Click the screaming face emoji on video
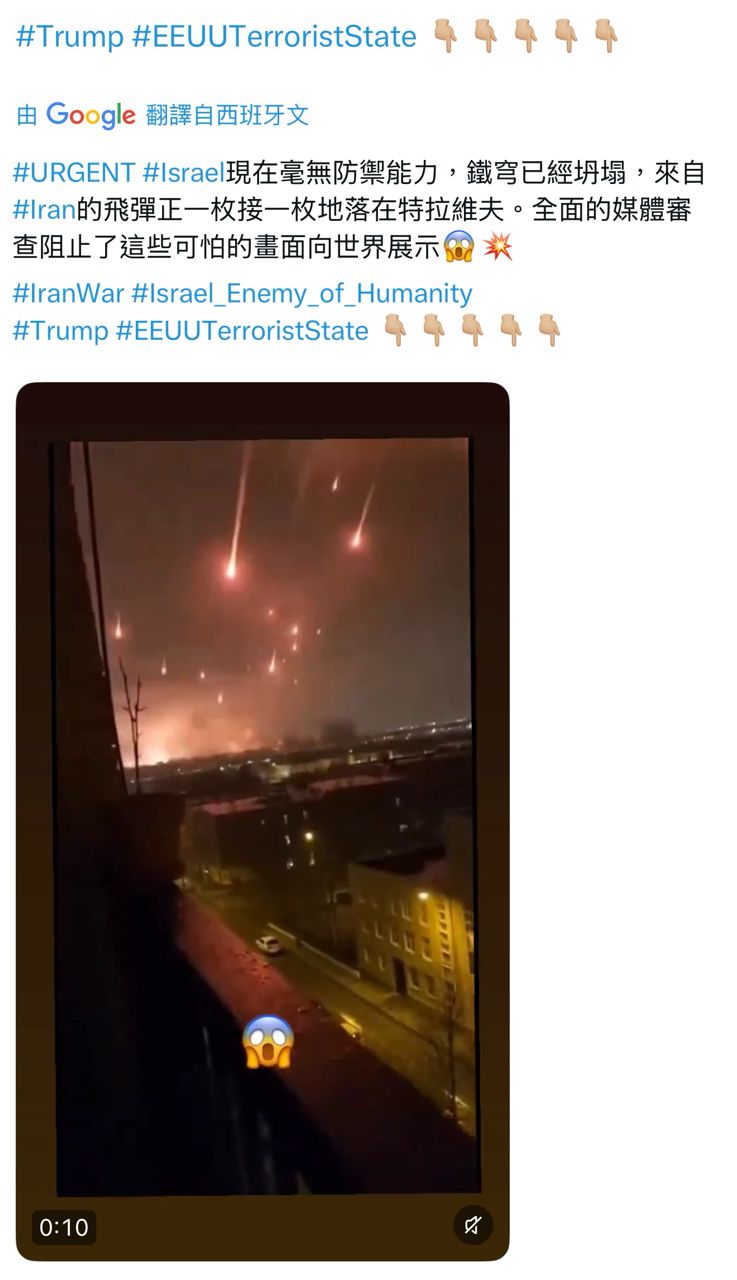Viewport: 737px width, 1280px height. 267,1042
